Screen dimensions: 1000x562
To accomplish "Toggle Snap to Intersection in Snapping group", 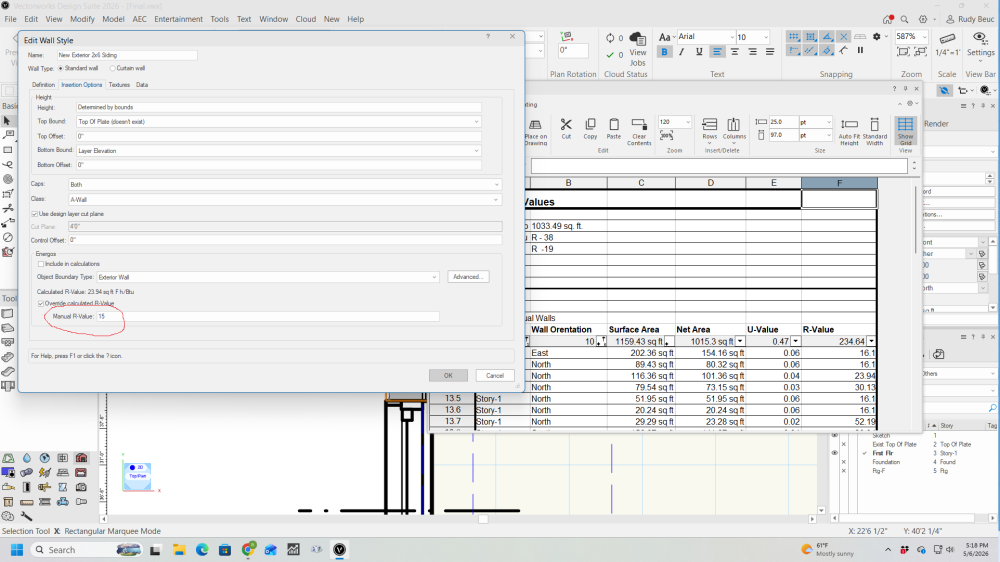I will pyautogui.click(x=843, y=36).
